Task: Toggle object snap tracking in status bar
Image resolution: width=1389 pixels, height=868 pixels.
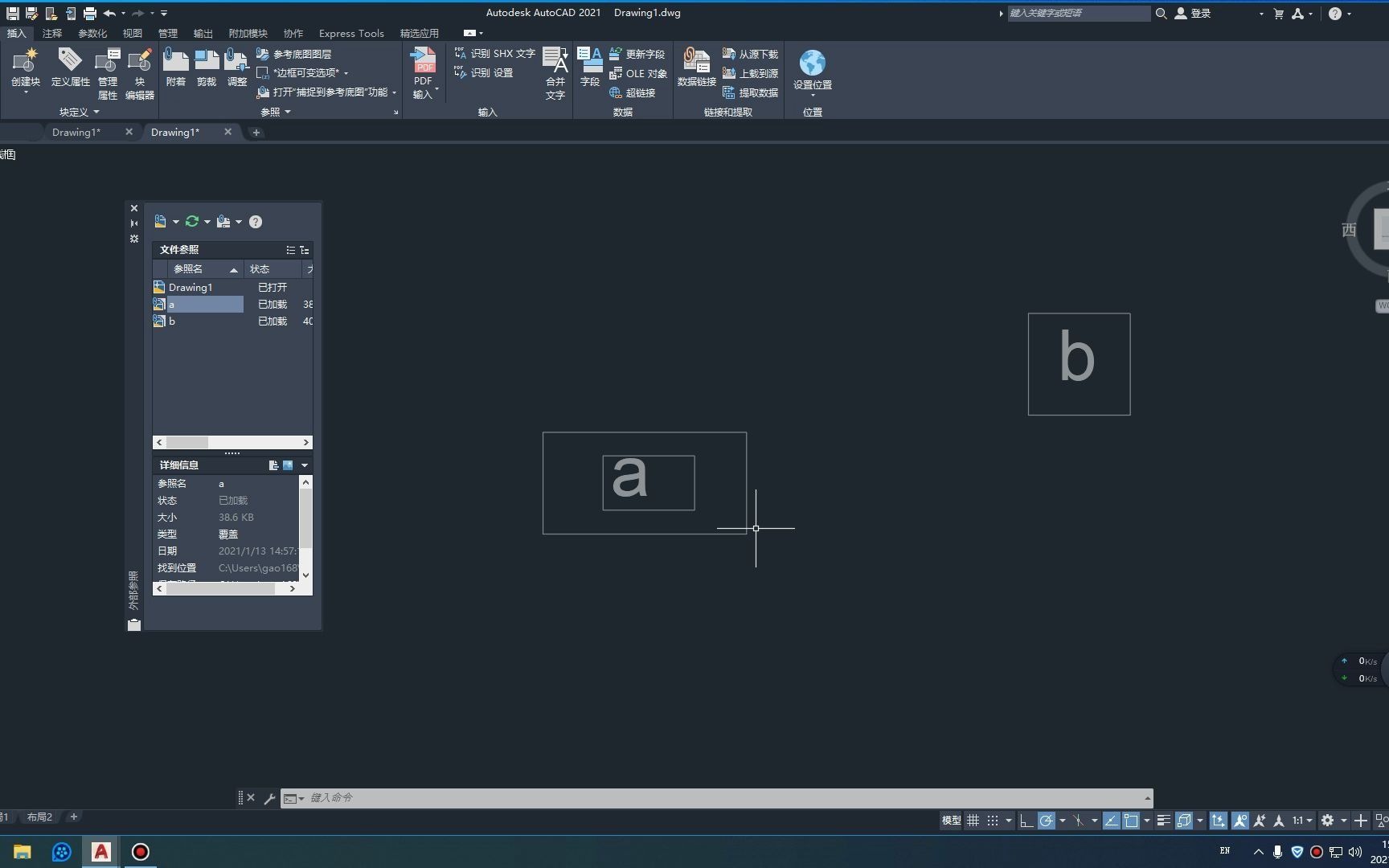Action: point(1111,821)
